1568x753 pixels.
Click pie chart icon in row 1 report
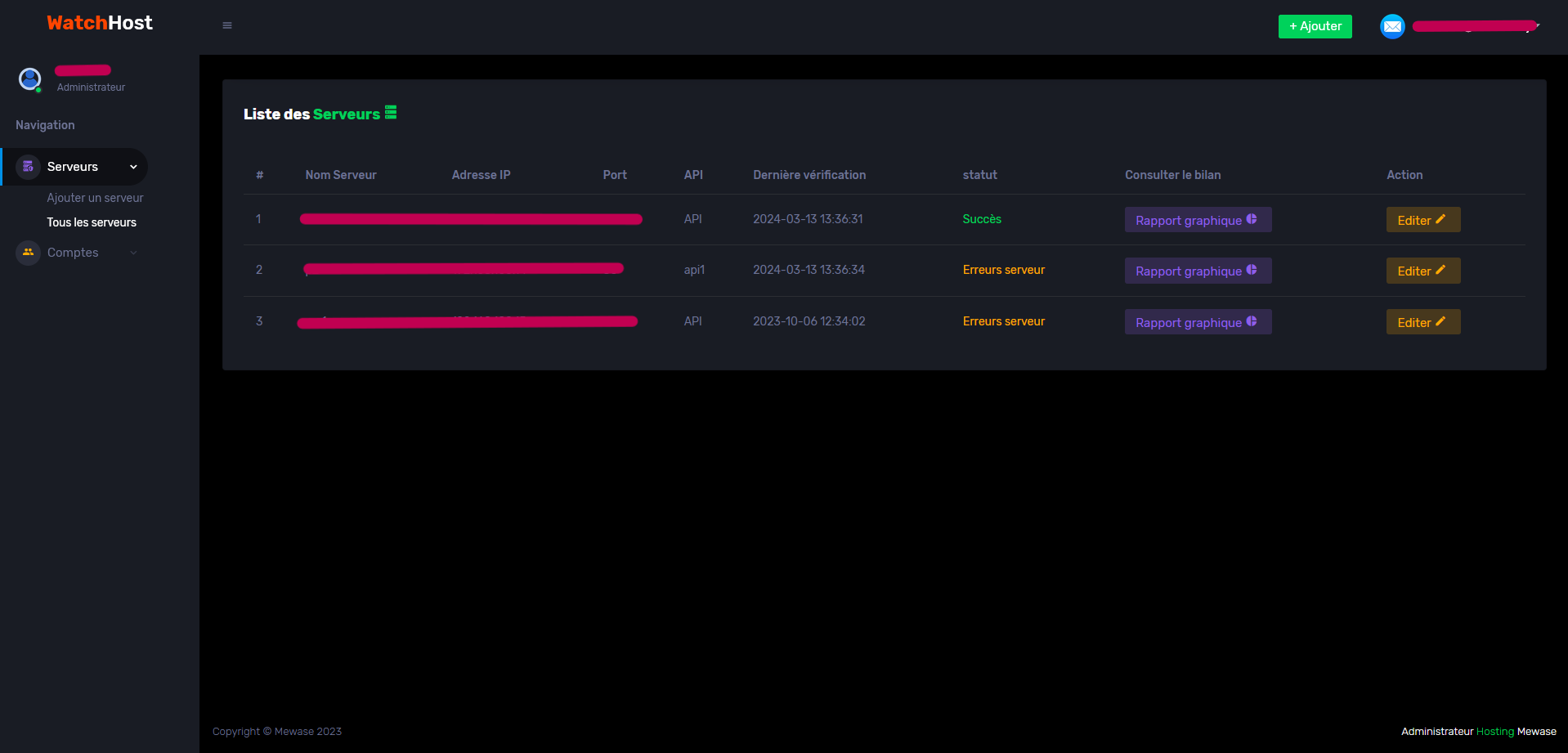pyautogui.click(x=1252, y=219)
